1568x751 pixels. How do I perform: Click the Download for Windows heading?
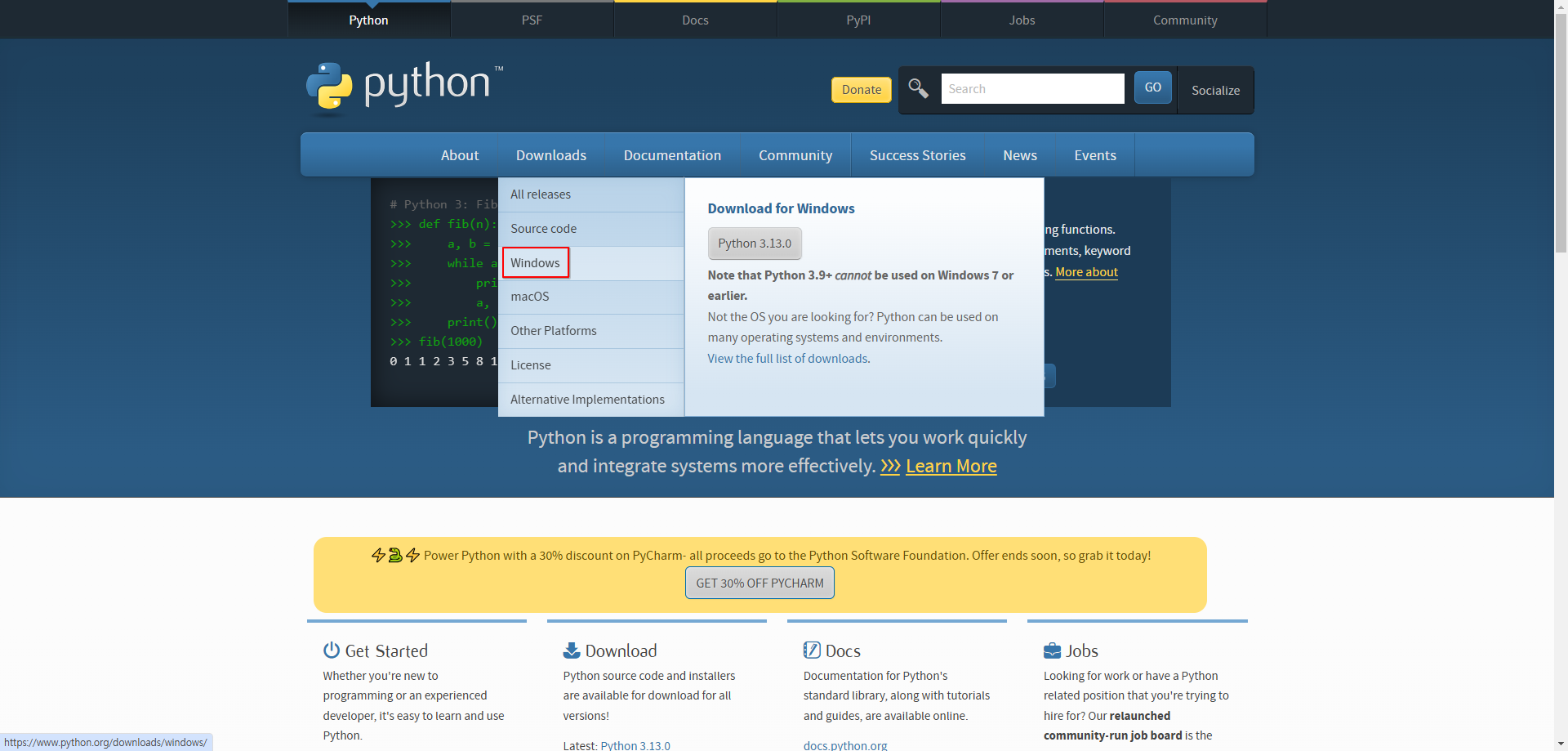781,208
